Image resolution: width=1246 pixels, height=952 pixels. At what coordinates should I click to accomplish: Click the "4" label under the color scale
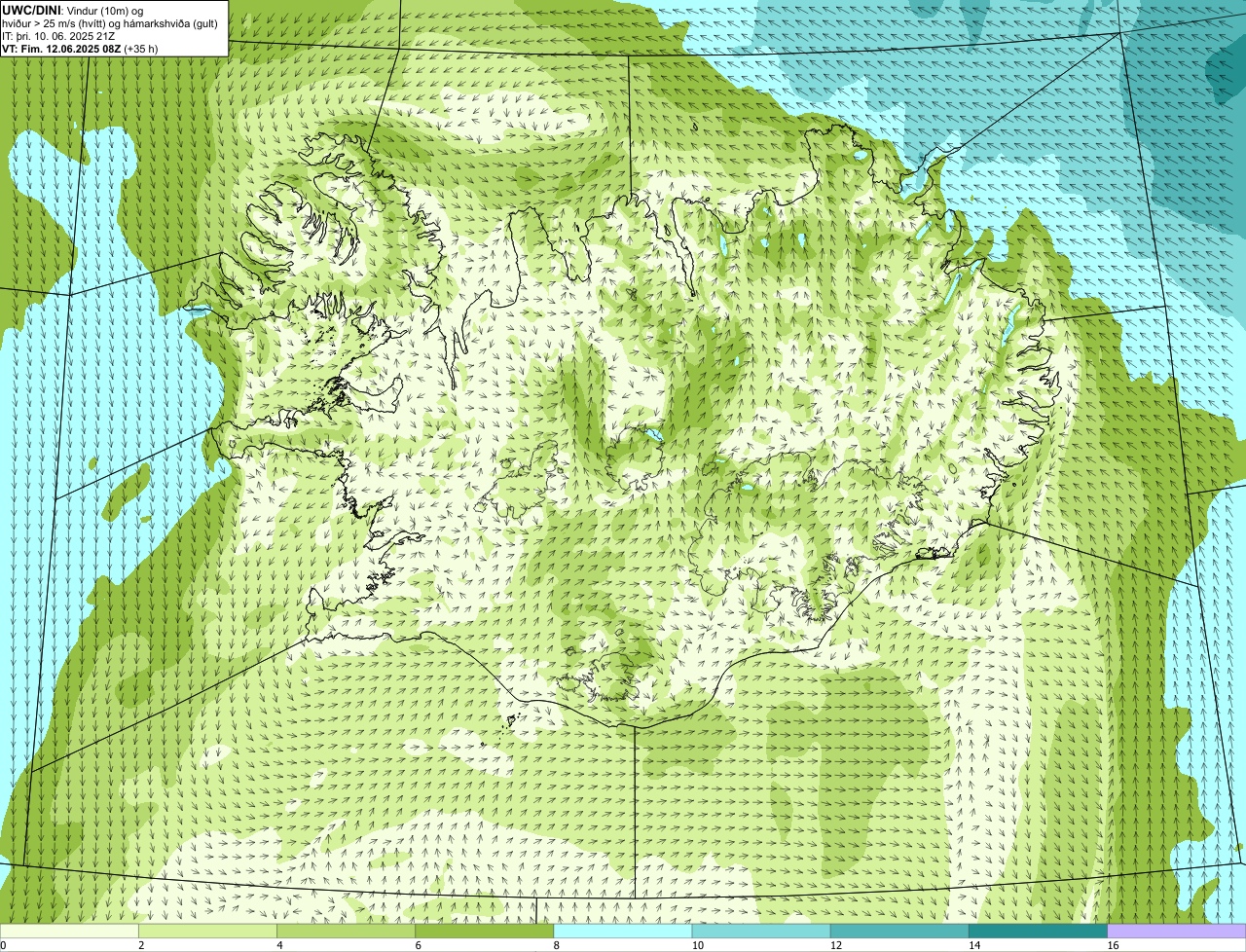(x=279, y=945)
